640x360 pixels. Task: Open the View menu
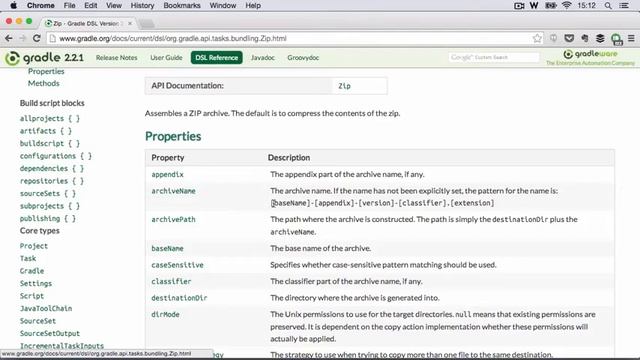click(x=114, y=6)
